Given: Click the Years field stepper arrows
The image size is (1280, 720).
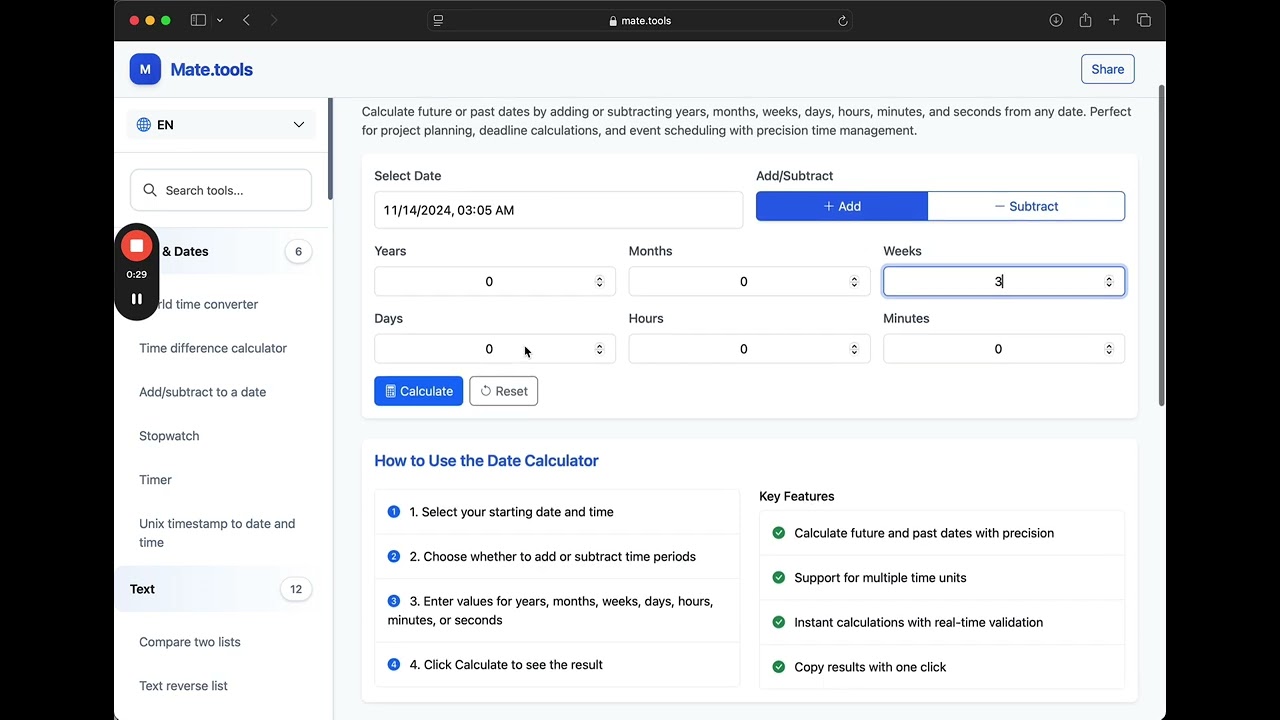Looking at the screenshot, I should (599, 282).
